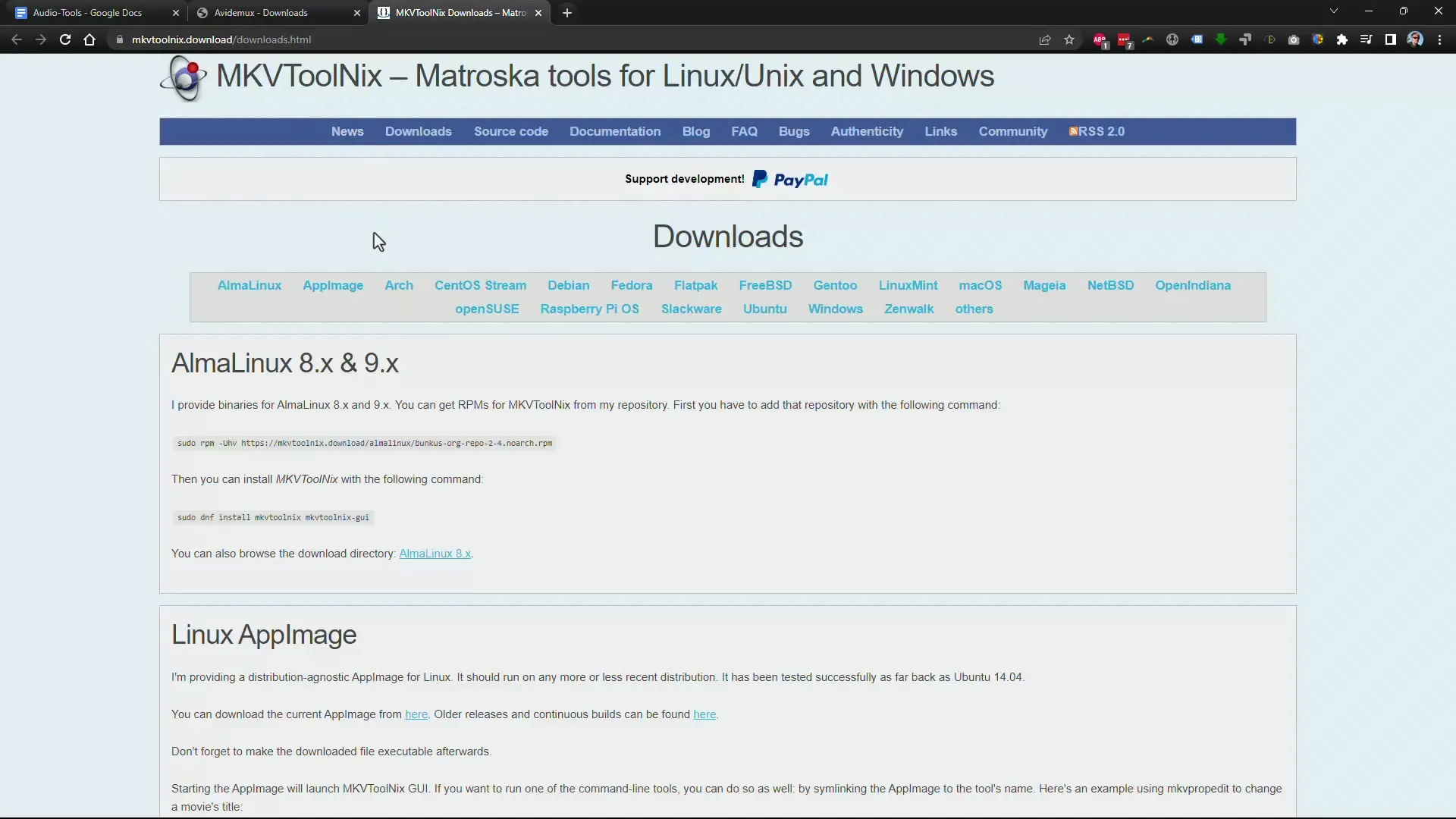Screen dimensions: 1456x819
Task: Open older releases via second here link
Action: pyautogui.click(x=704, y=714)
